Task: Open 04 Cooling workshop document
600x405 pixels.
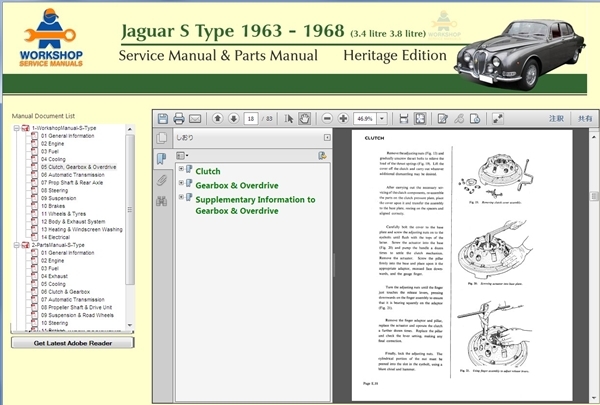Action: pyautogui.click(x=53, y=159)
